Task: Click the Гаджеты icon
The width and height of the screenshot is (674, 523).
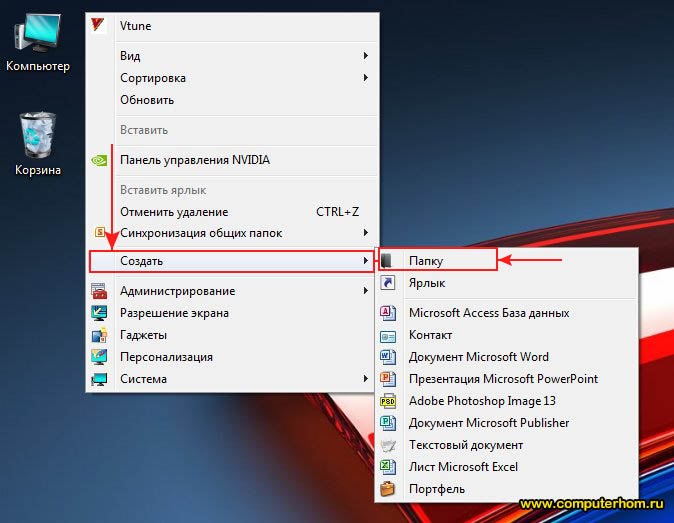Action: tap(99, 335)
